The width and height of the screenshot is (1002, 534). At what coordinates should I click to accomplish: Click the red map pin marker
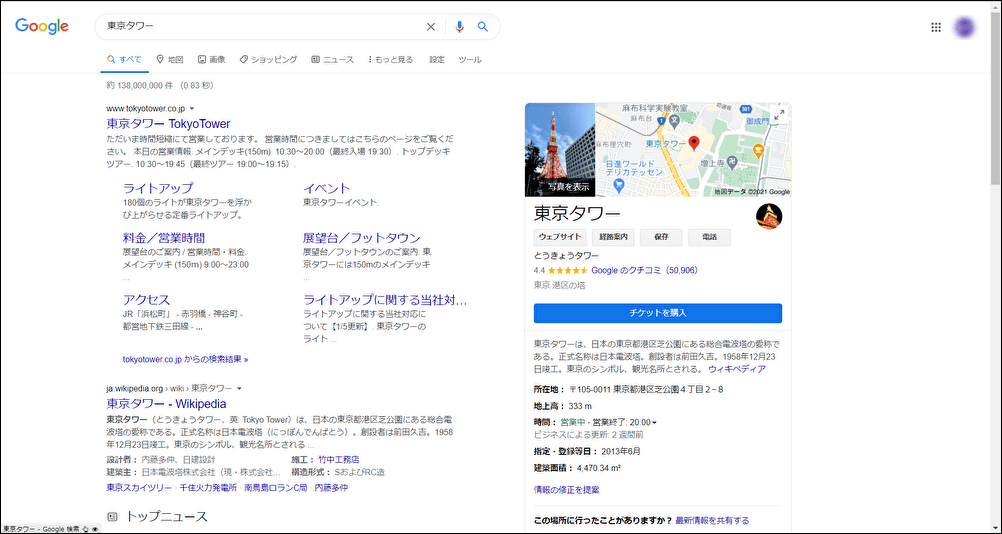(x=694, y=143)
